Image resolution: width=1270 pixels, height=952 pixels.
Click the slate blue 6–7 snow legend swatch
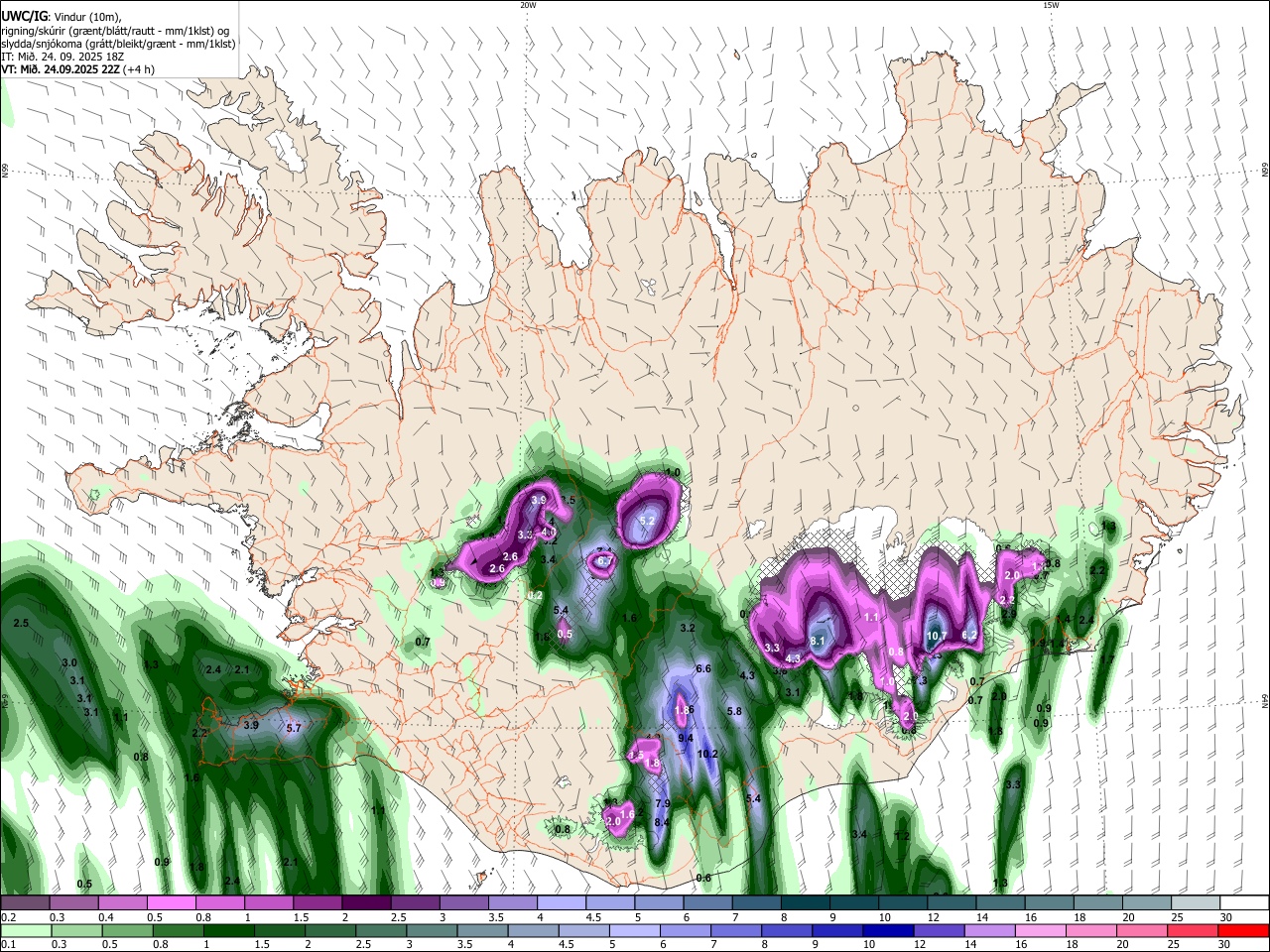pos(706,902)
